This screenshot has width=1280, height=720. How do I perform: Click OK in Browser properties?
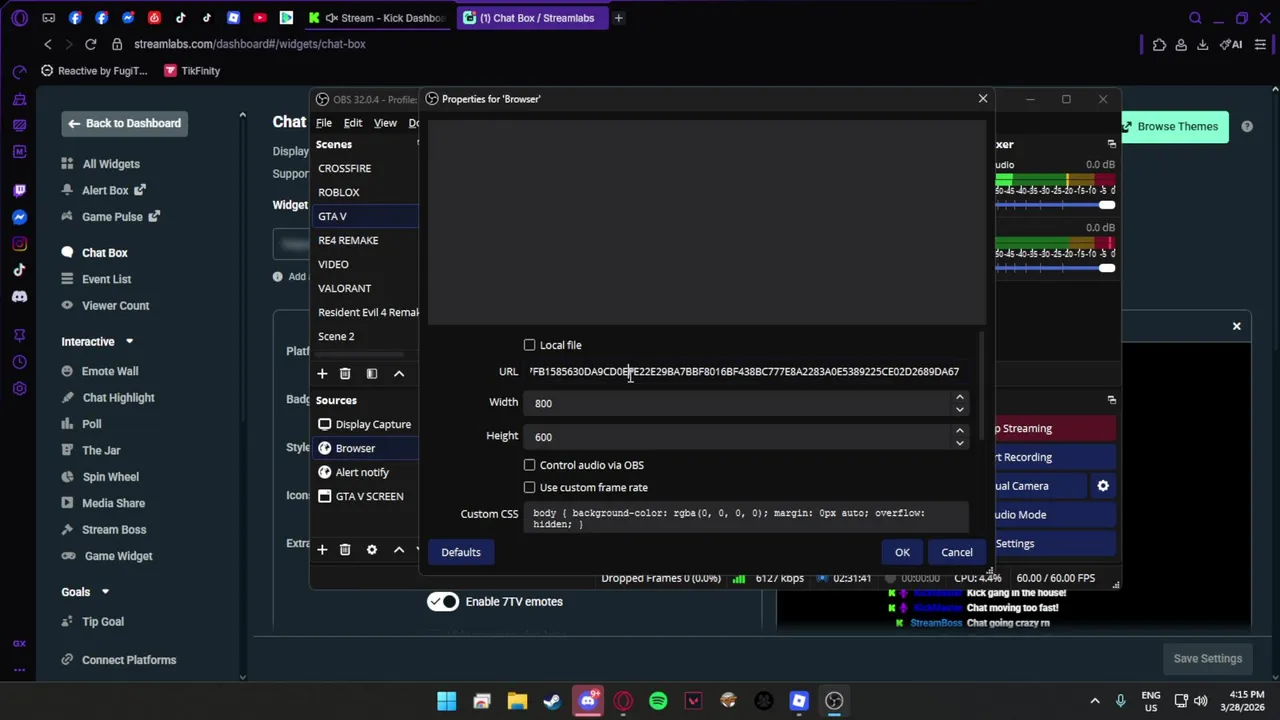[x=902, y=552]
